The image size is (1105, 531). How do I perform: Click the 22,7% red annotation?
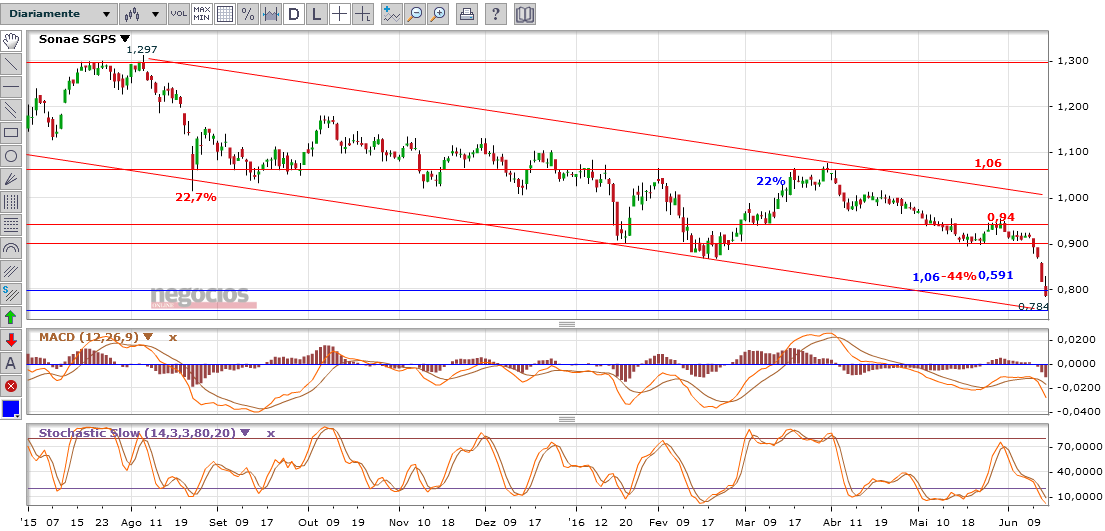(196, 197)
